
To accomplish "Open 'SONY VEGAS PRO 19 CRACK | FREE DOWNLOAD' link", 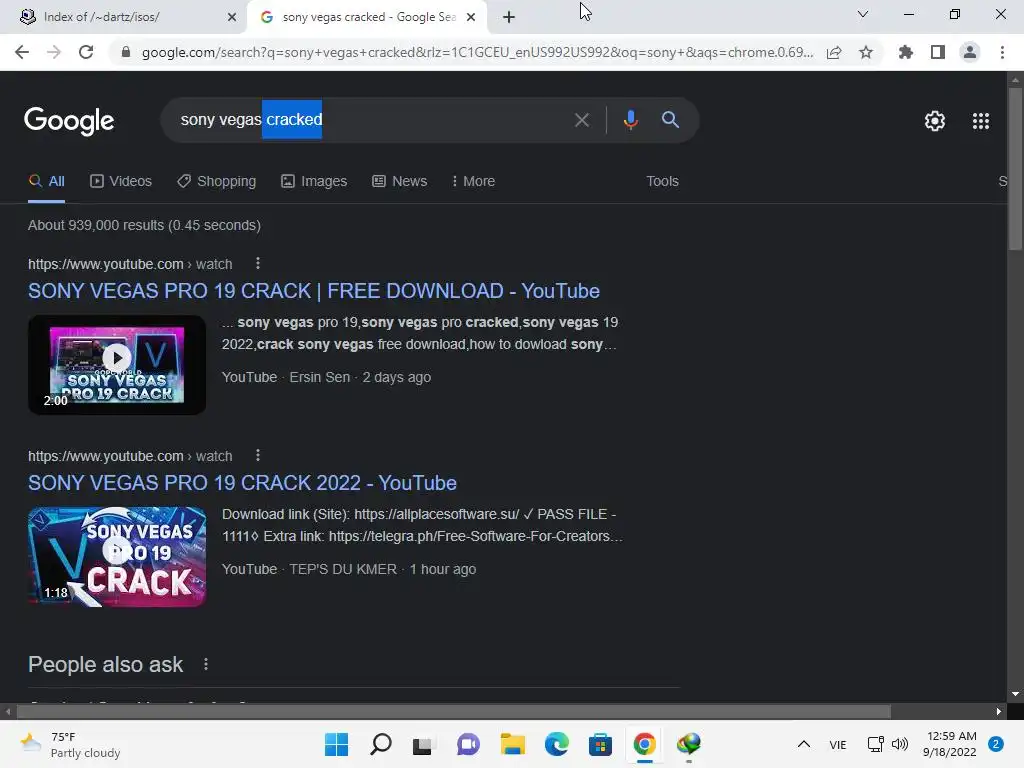I will pos(313,291).
